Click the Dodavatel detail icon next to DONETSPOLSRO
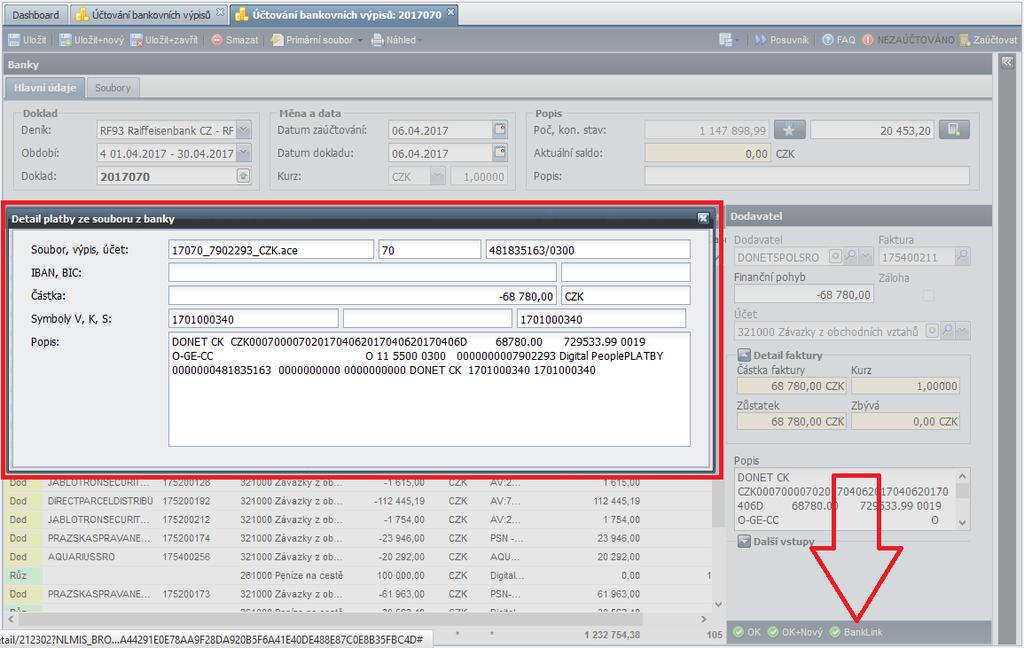 point(835,257)
